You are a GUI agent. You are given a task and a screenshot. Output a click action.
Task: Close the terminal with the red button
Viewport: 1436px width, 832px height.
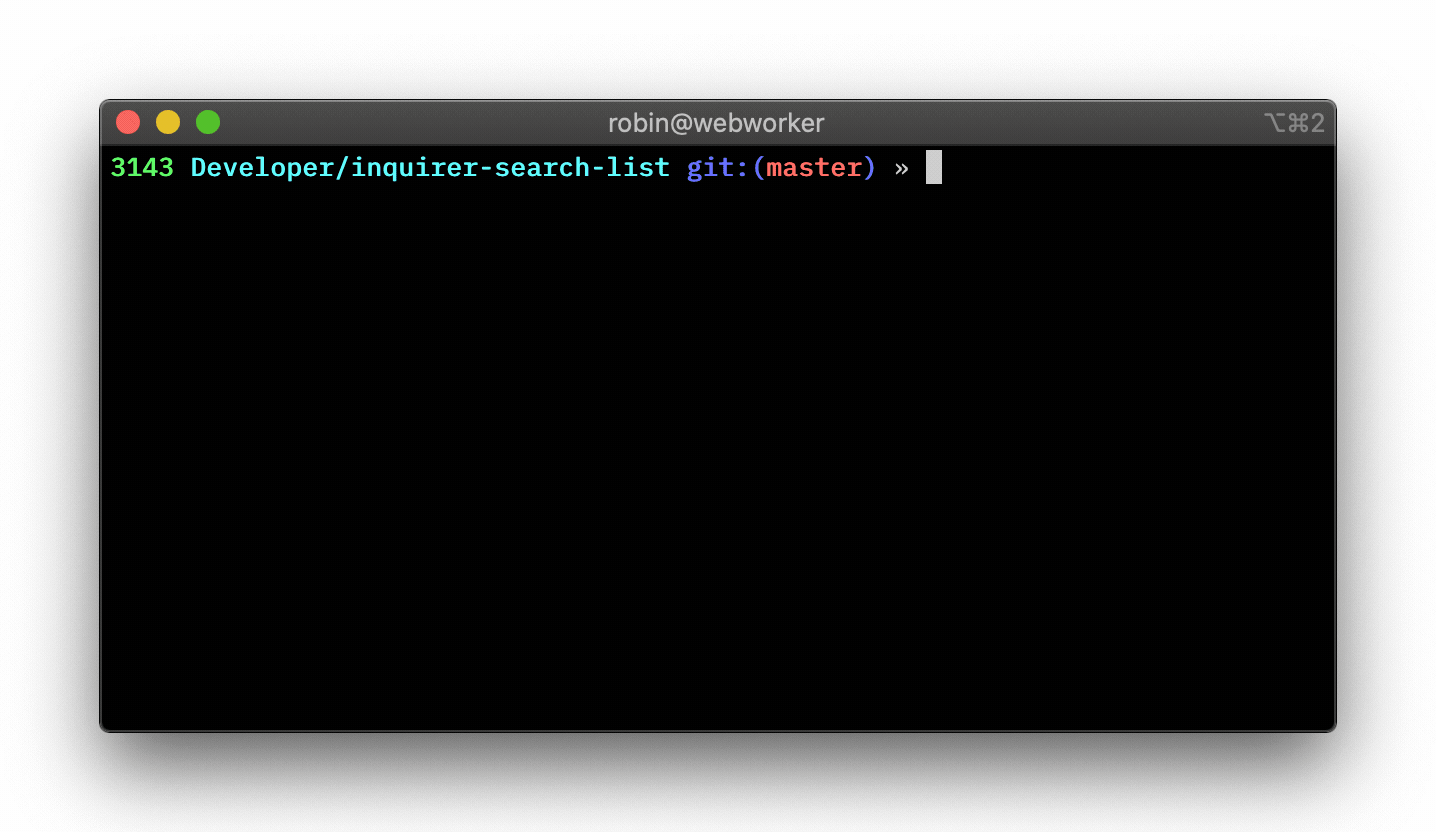pyautogui.click(x=128, y=123)
